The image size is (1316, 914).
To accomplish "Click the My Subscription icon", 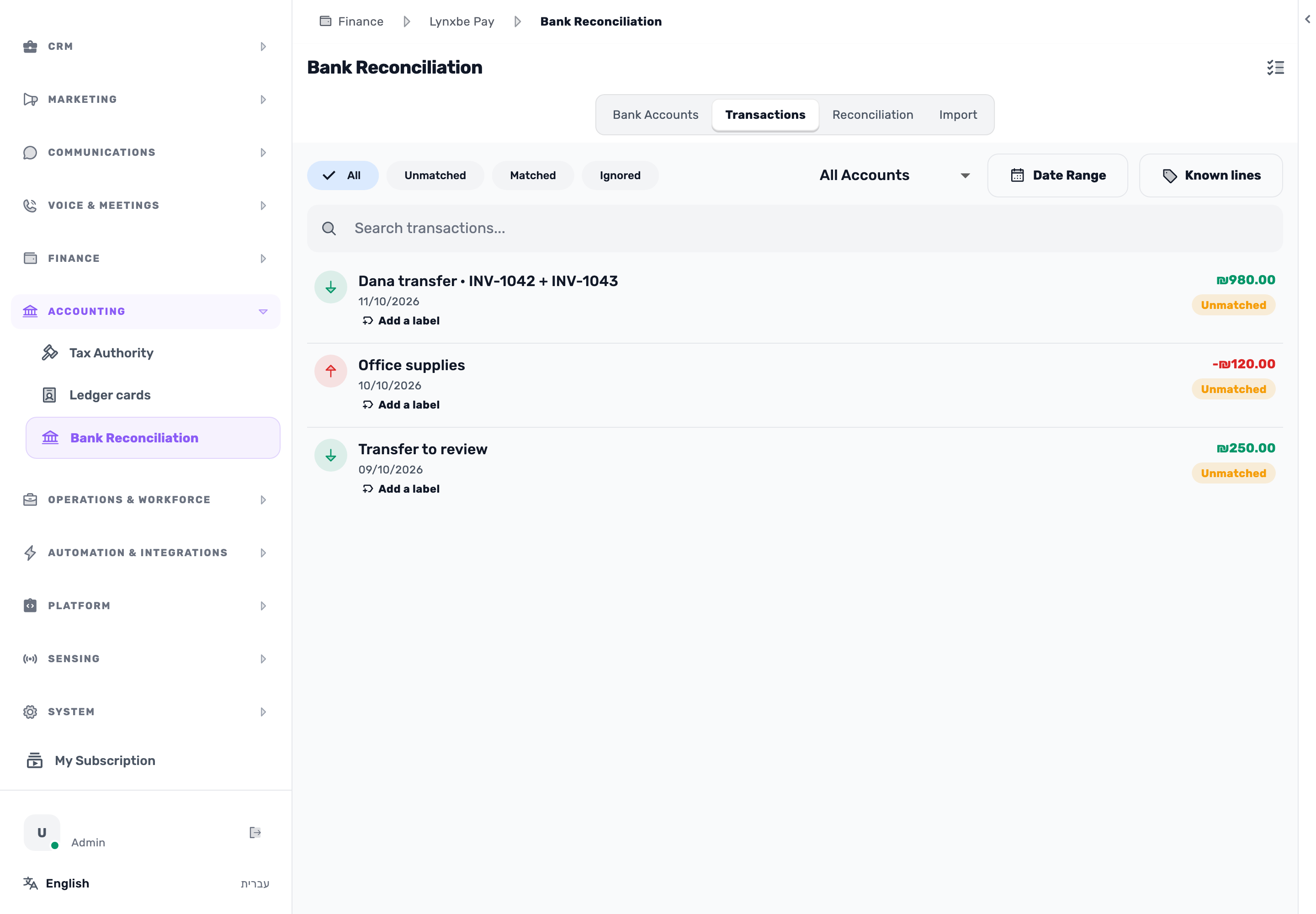I will click(x=34, y=760).
